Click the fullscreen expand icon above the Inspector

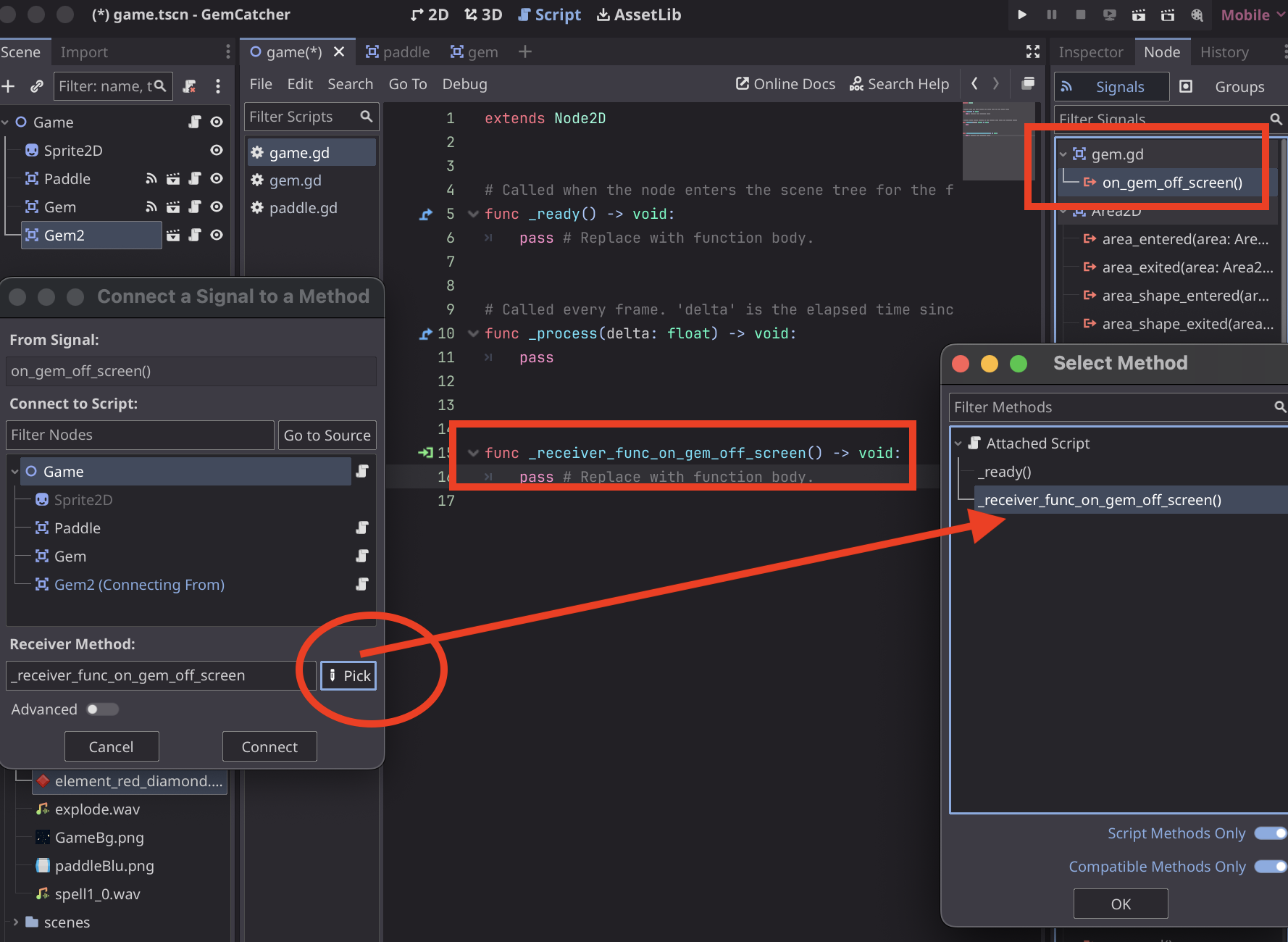tap(1032, 51)
